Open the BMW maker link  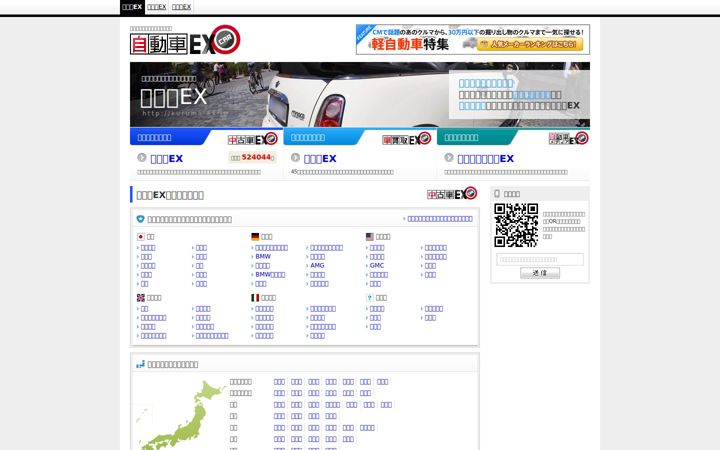263,257
